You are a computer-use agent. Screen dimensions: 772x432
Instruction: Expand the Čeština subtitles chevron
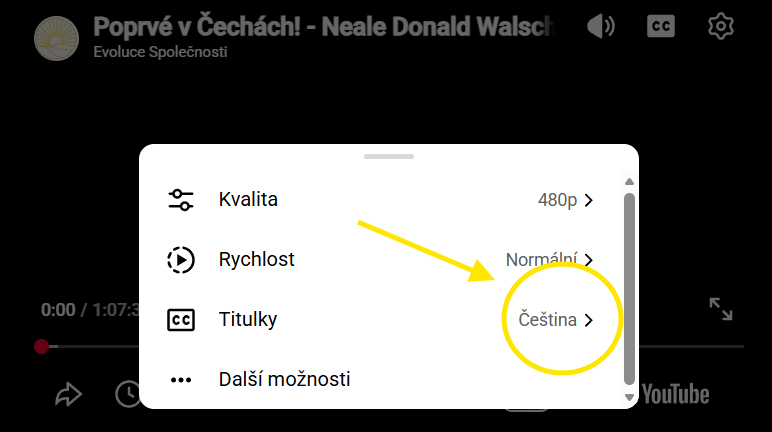pos(588,320)
